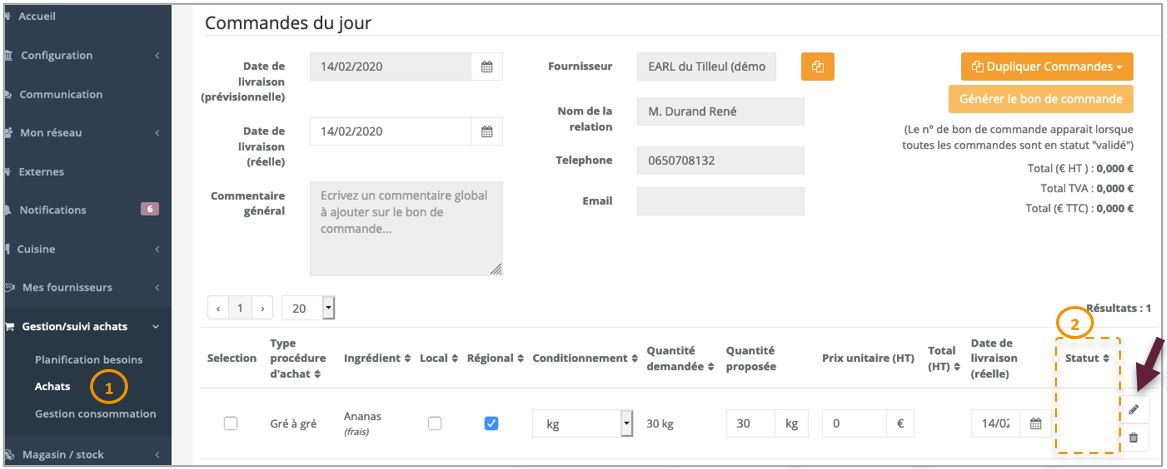
Task: Open the kg Conditionnement dropdown
Action: [x=583, y=424]
